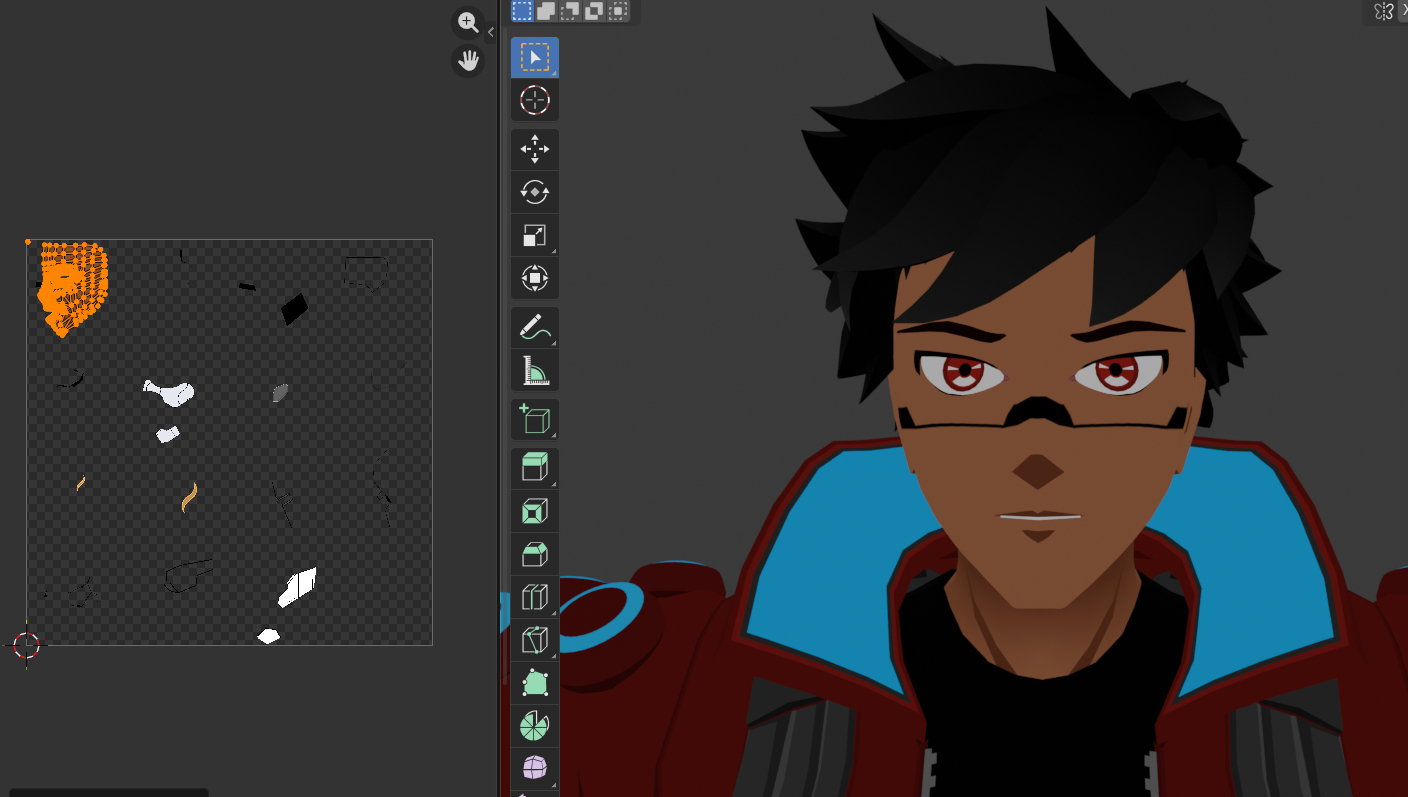Switch to Subtract selection mode

point(570,11)
